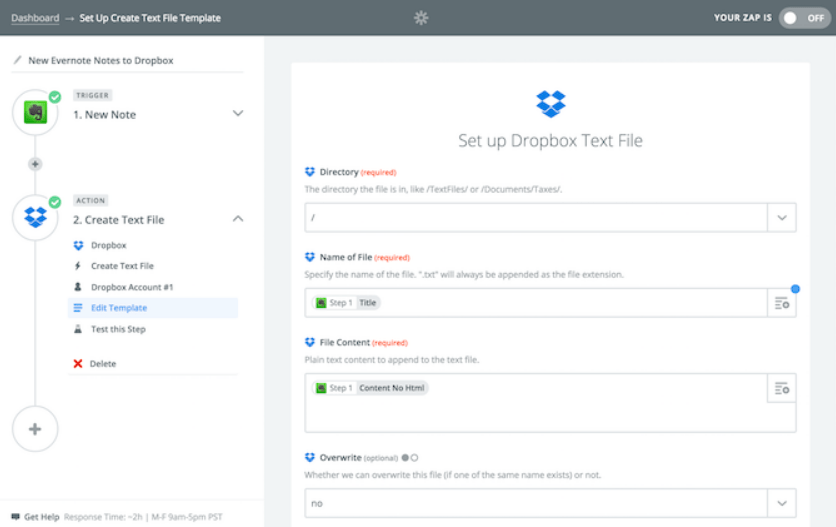836x527 pixels.
Task: Click the Evernote trigger step icon
Action: pyautogui.click(x=35, y=113)
